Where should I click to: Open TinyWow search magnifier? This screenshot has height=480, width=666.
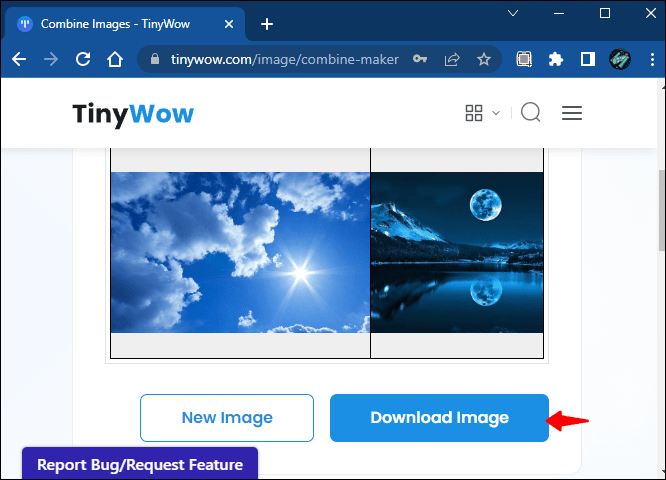tap(531, 113)
